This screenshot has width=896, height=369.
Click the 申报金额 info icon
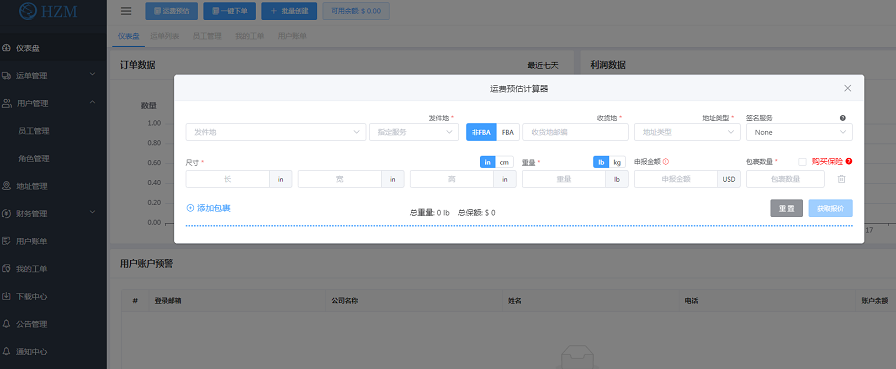pyautogui.click(x=666, y=162)
